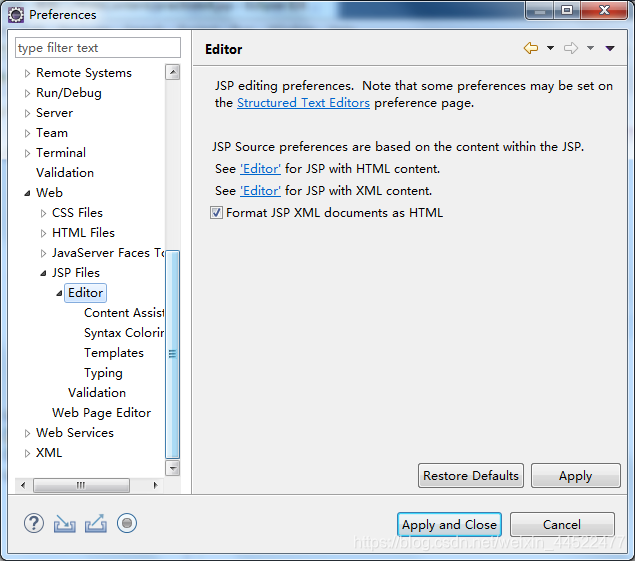
Task: Maximize the Preferences window
Action: pos(567,10)
